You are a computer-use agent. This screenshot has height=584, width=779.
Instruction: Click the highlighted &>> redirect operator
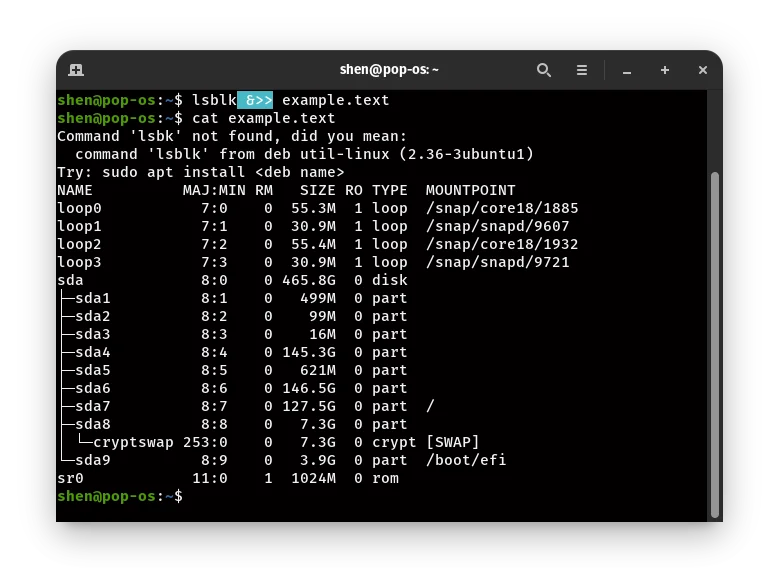tap(255, 100)
